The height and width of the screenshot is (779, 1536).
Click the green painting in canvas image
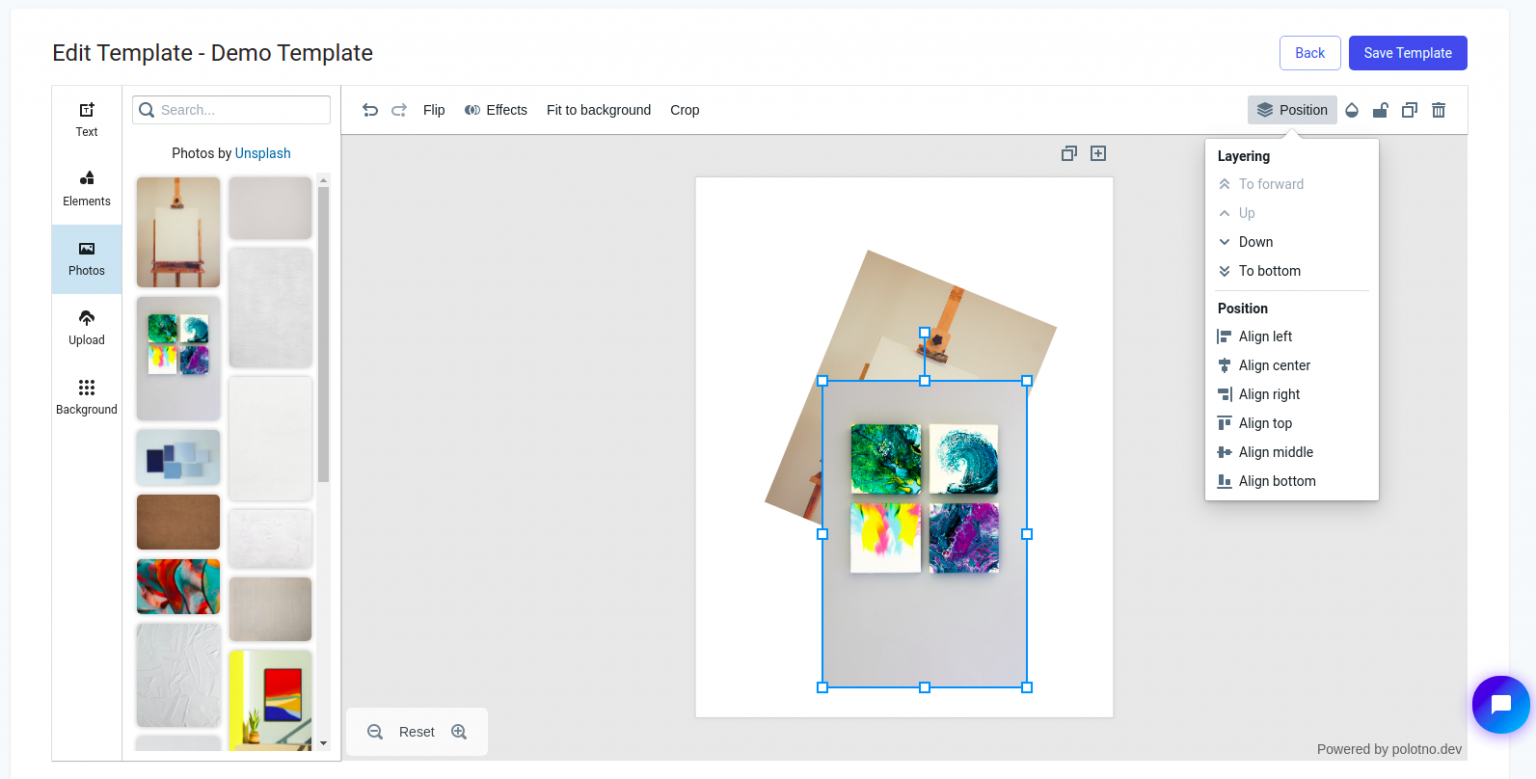tap(886, 459)
